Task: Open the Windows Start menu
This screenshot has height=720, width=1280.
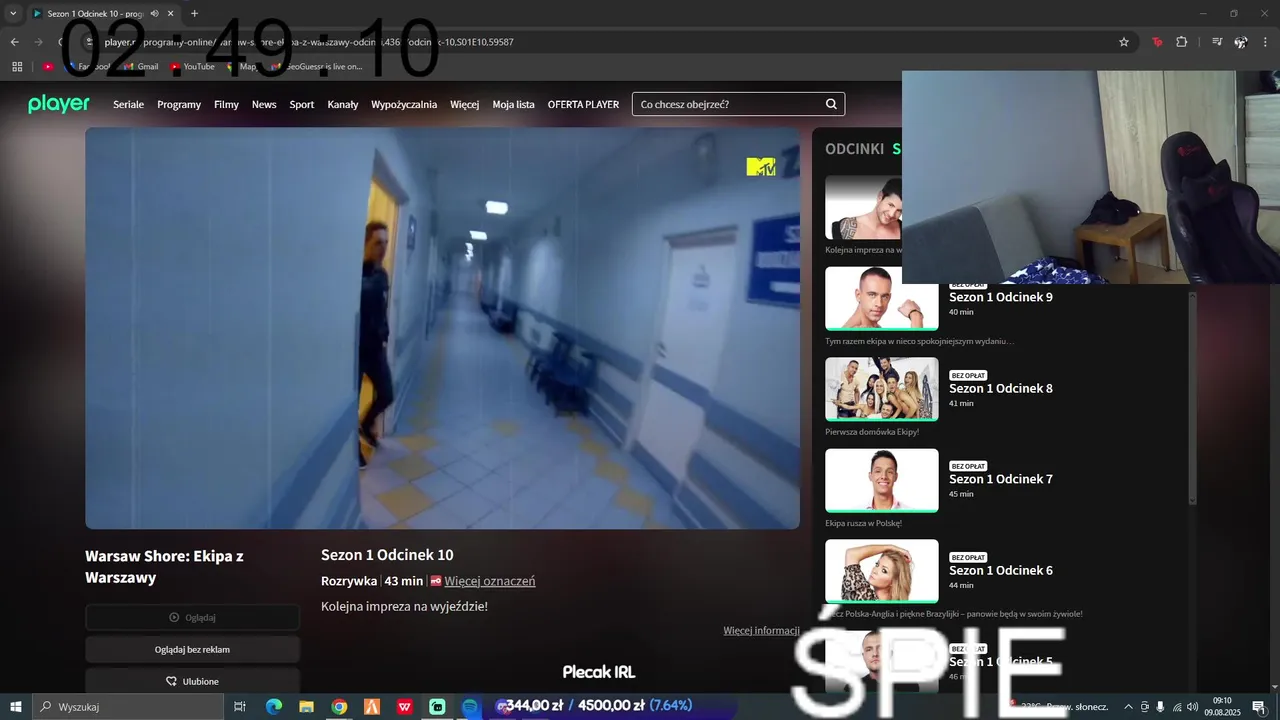Action: 16,706
